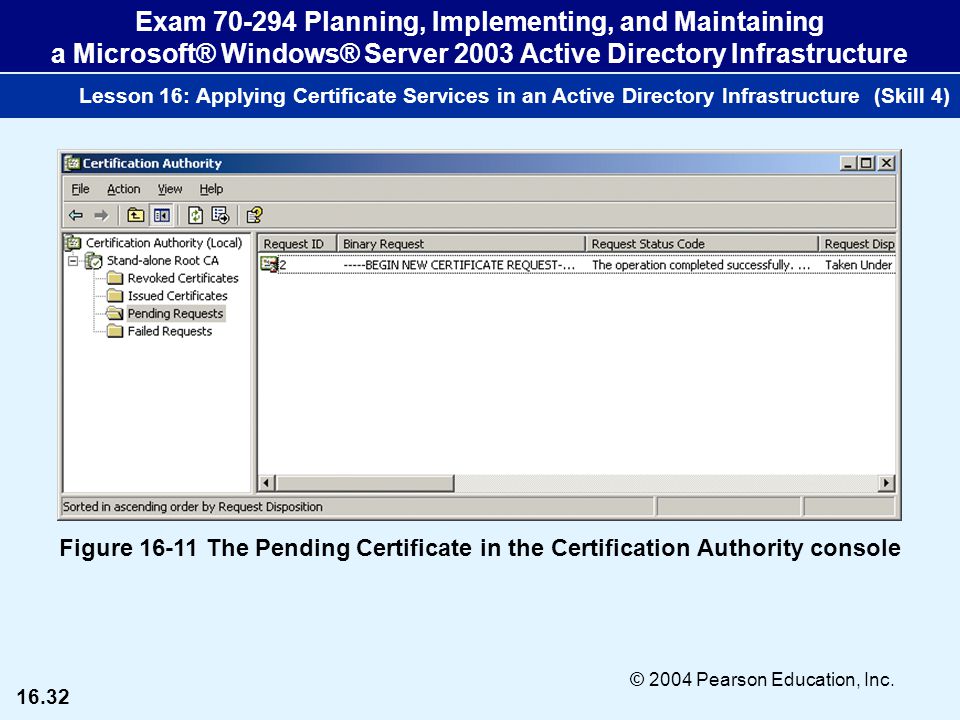Click the Certification Authority (Local) root icon
The height and width of the screenshot is (720, 960).
point(73,243)
